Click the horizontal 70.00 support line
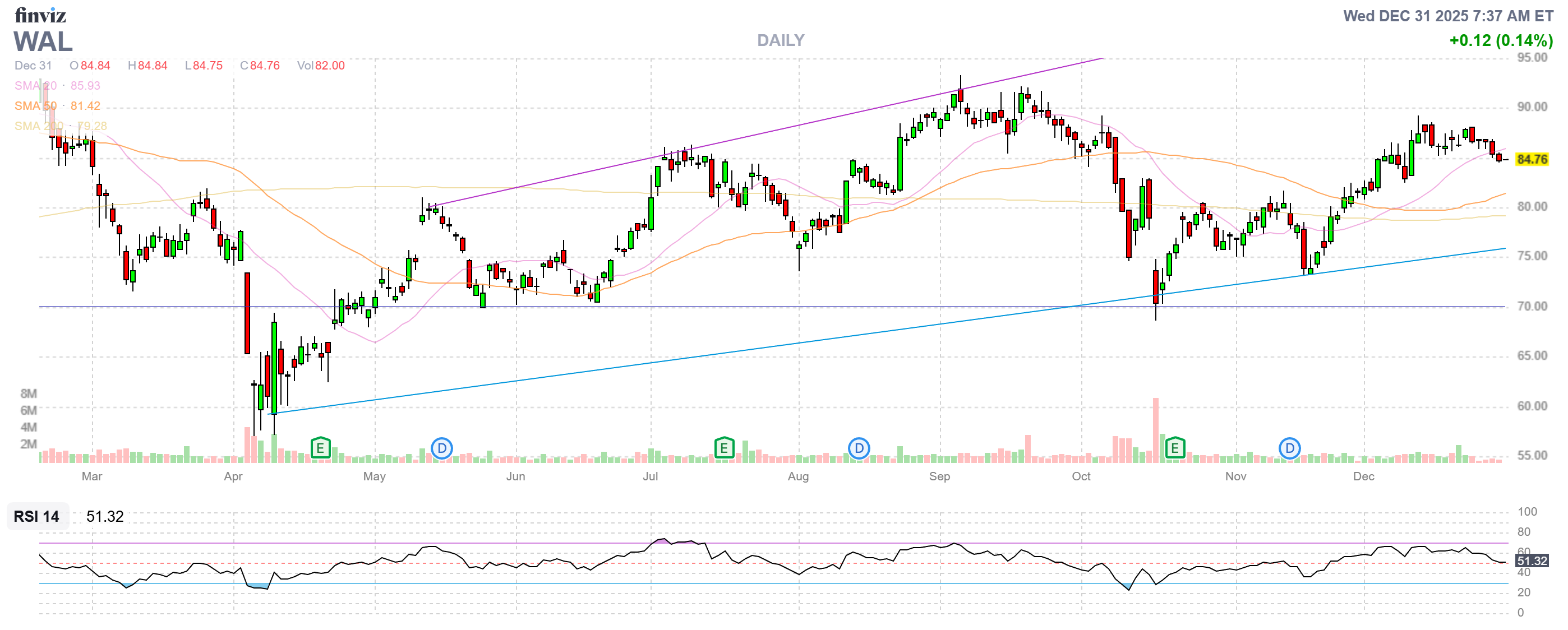1568x630 pixels. (x=730, y=307)
